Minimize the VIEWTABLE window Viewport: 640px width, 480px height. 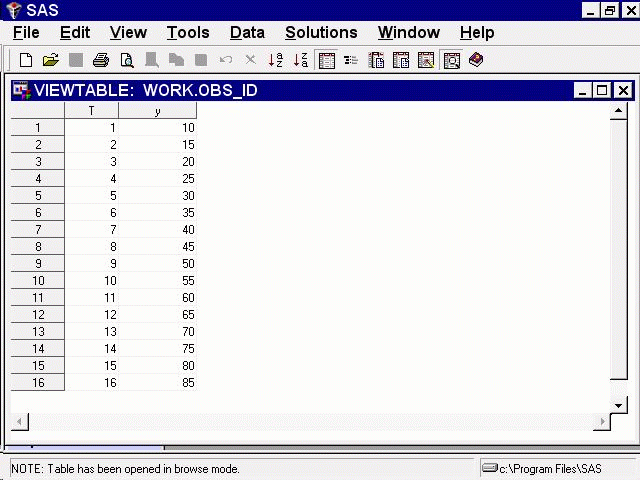tap(582, 90)
